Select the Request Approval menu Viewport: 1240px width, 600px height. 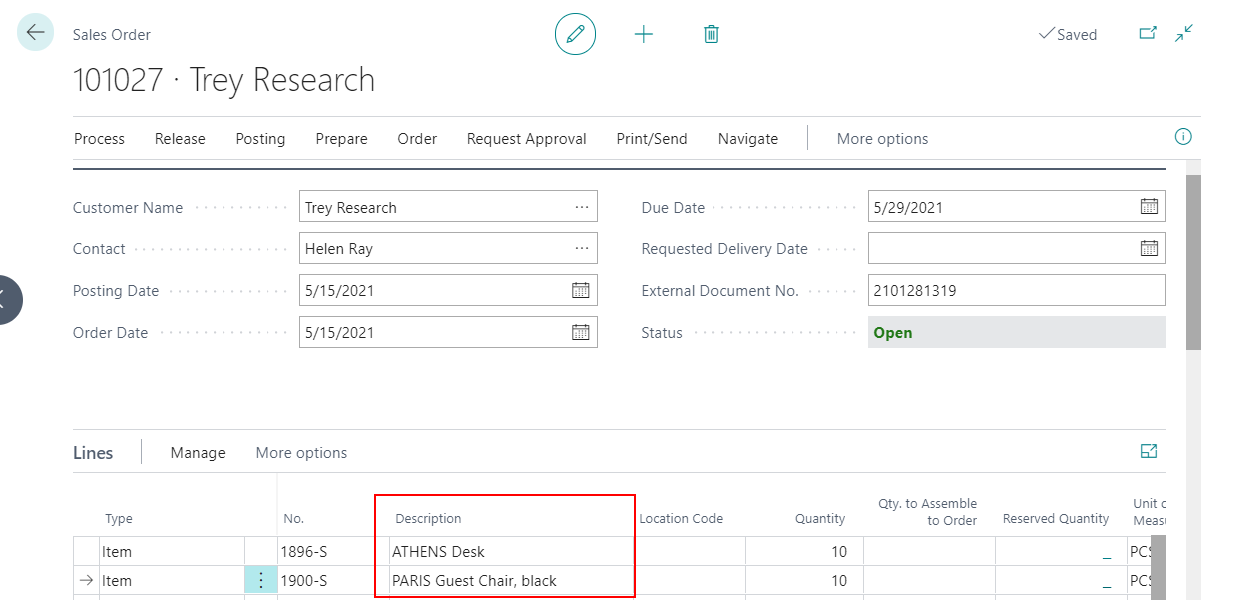coord(526,138)
